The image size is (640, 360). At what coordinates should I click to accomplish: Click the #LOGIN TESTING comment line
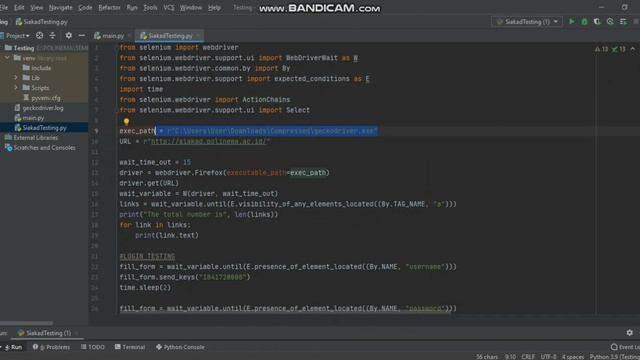[x=147, y=256]
